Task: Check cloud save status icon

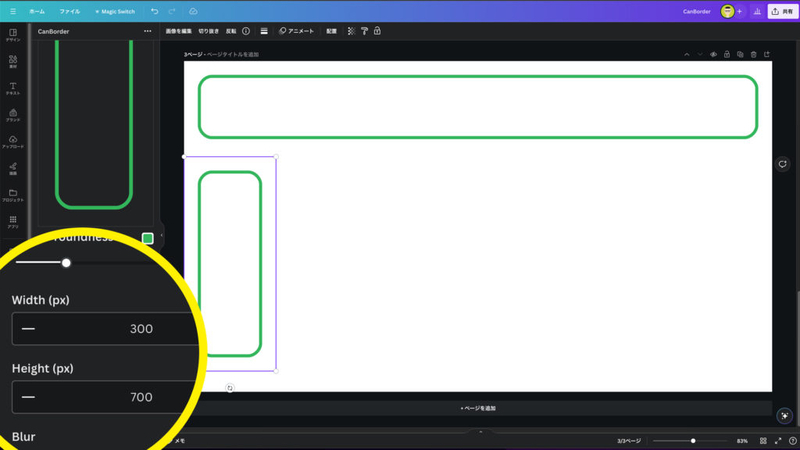Action: pos(193,11)
